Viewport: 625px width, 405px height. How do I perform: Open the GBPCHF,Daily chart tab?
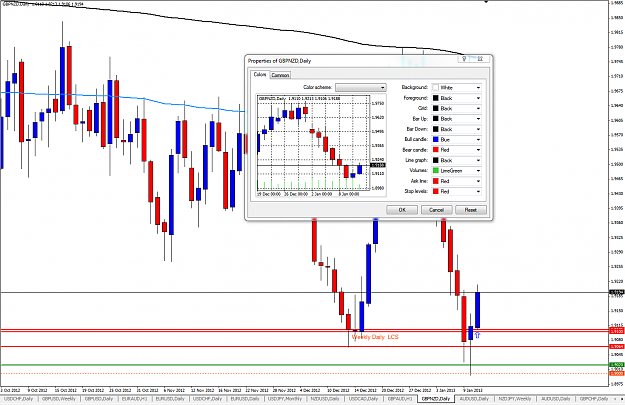tap(594, 399)
